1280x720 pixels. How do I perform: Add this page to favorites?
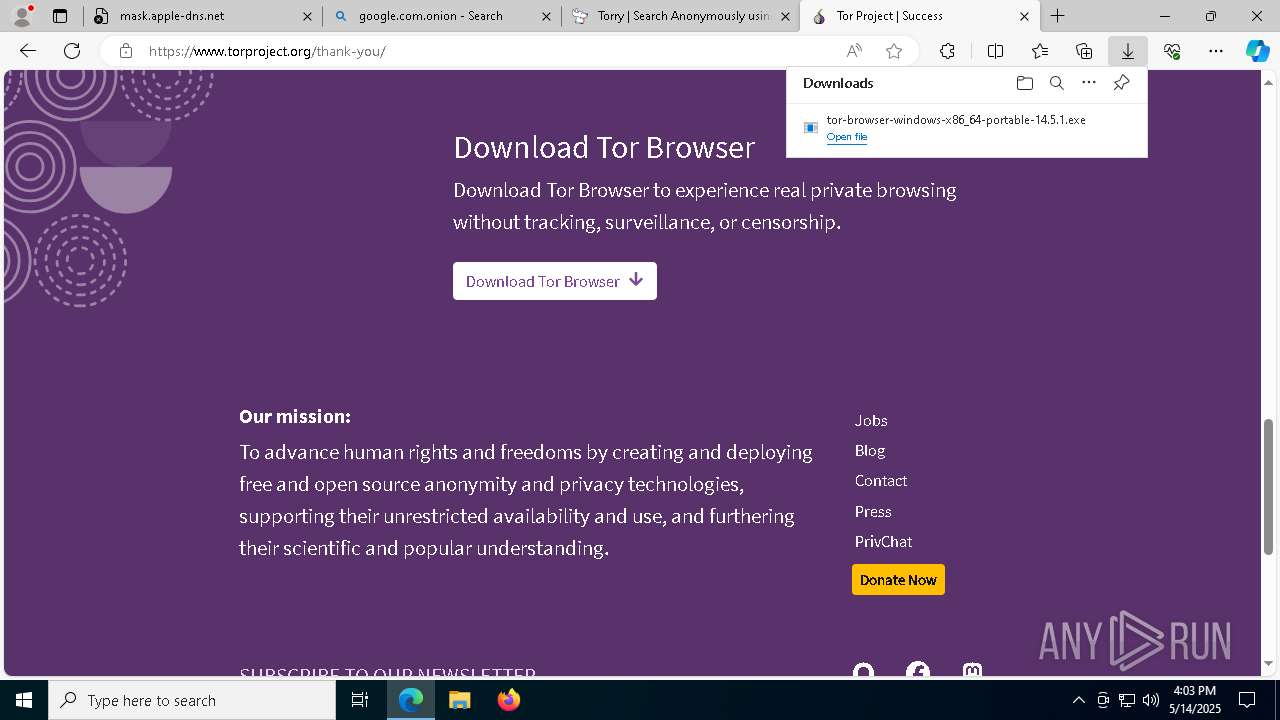click(x=894, y=51)
